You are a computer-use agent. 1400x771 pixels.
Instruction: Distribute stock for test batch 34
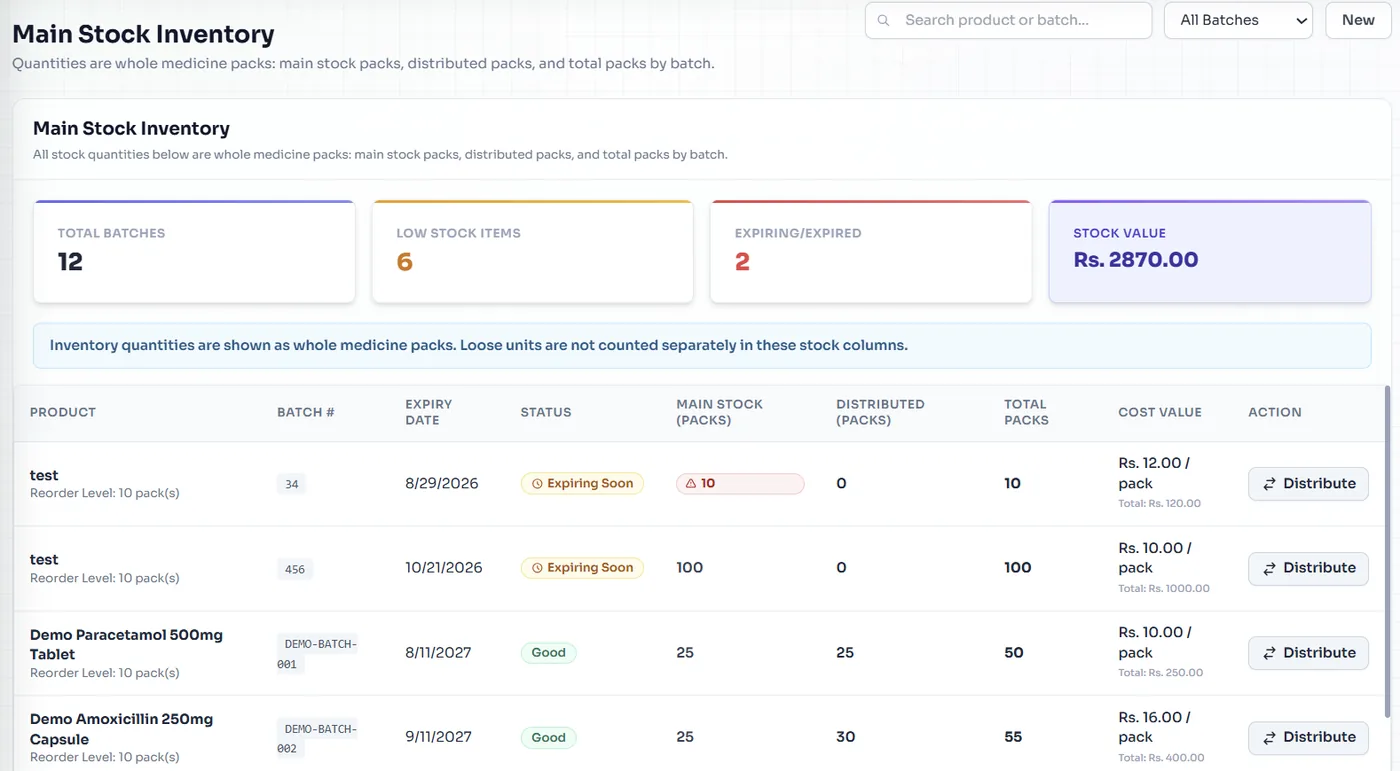pyautogui.click(x=1308, y=484)
